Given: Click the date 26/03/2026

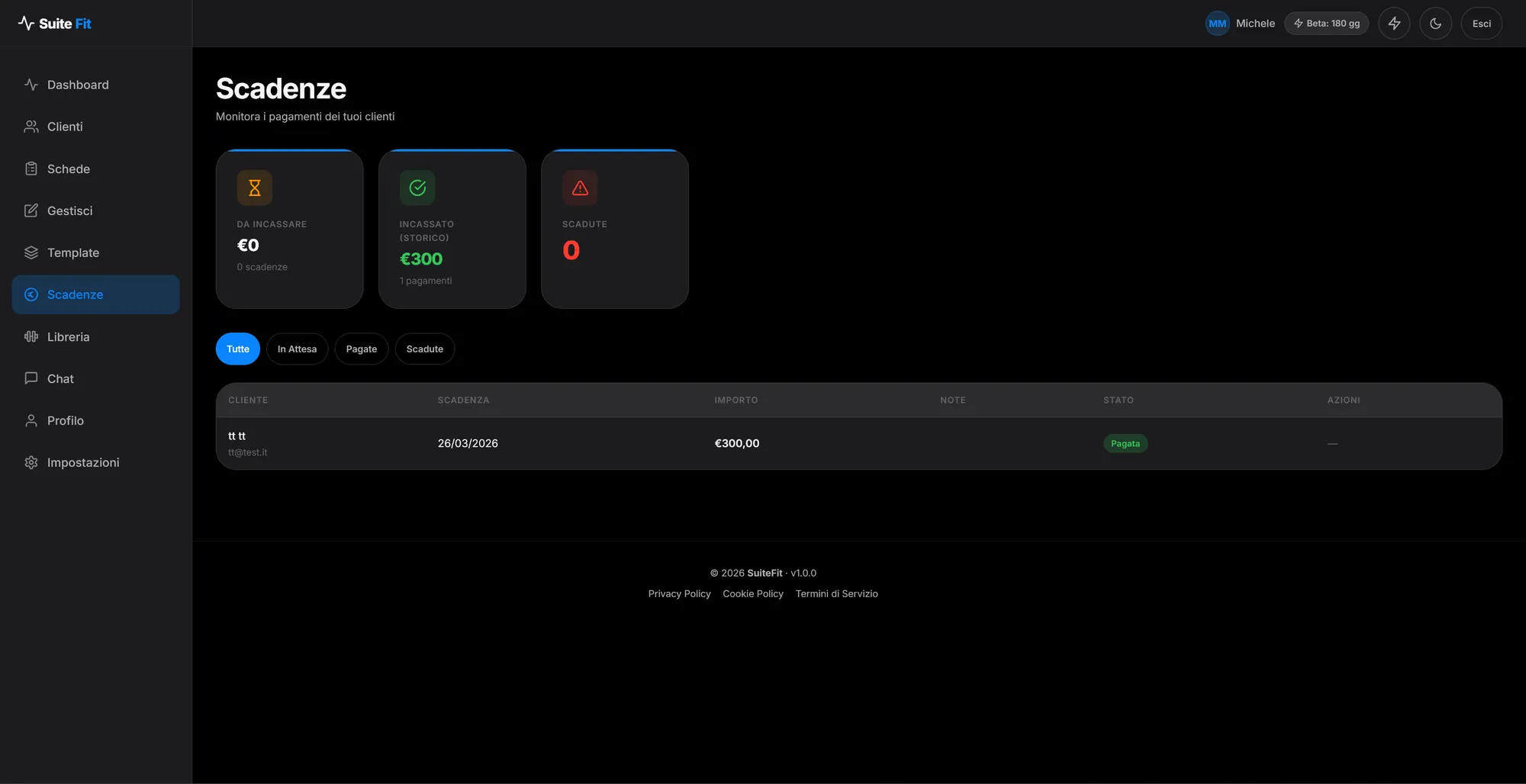Looking at the screenshot, I should (468, 443).
